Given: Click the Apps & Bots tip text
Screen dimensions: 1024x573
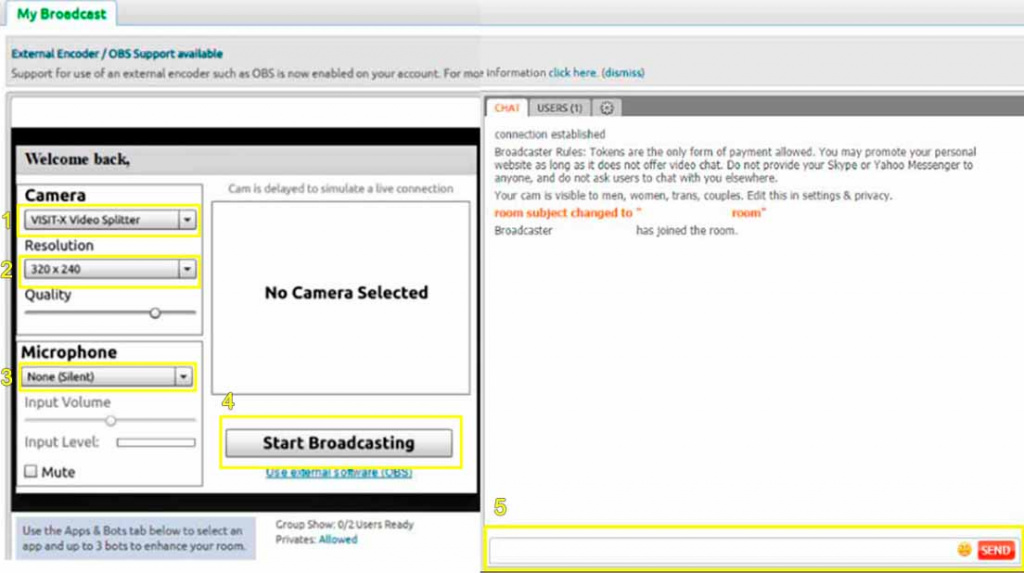Looking at the screenshot, I should [135, 538].
